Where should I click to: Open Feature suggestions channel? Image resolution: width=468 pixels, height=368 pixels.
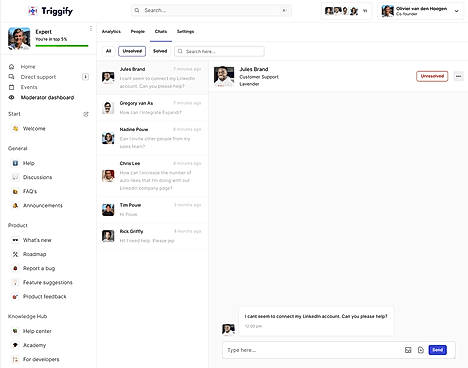coord(47,283)
